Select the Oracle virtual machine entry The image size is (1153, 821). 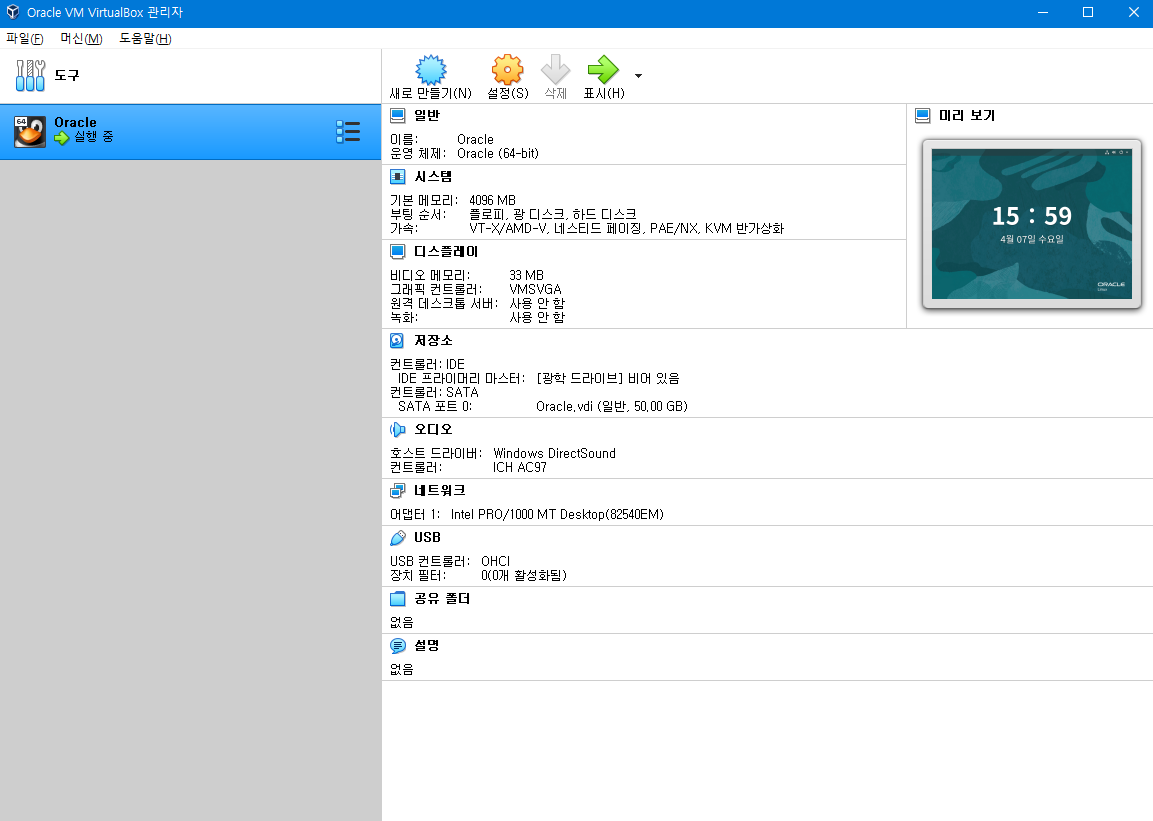[190, 132]
